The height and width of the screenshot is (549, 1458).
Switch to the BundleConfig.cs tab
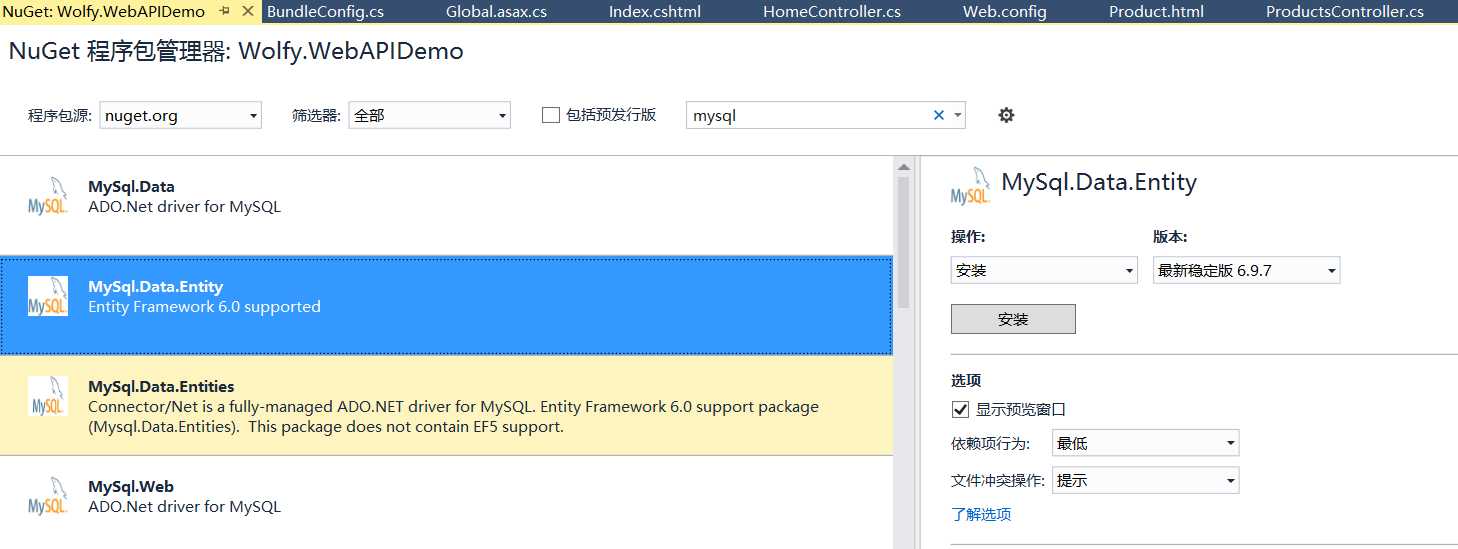tap(325, 12)
